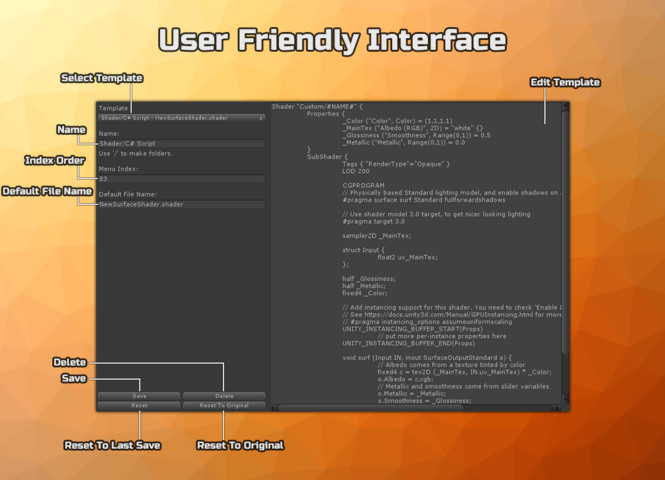Open the Template dropdown showing NewSurfaceShader.shader

click(182, 118)
